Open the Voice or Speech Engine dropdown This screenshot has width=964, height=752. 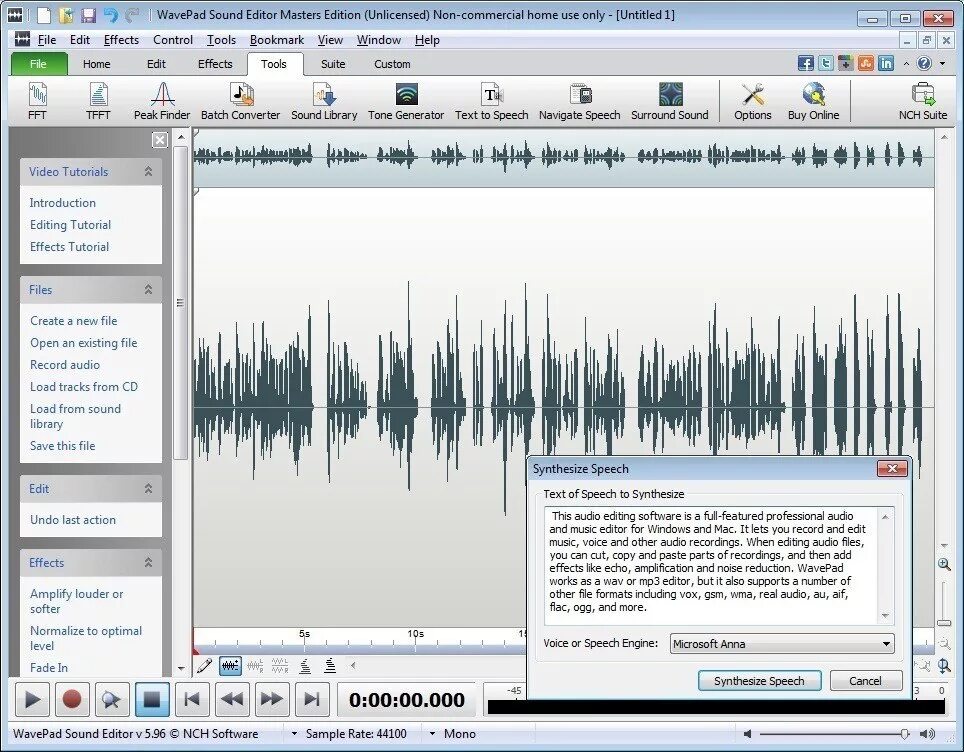(x=781, y=644)
